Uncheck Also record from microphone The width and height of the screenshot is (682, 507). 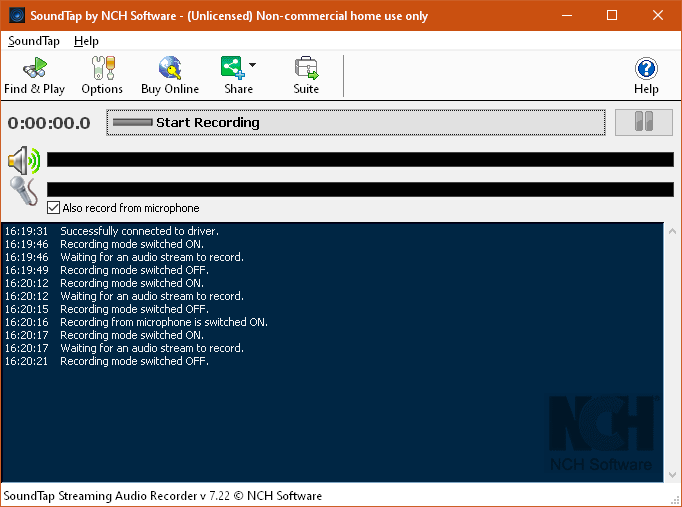click(53, 208)
